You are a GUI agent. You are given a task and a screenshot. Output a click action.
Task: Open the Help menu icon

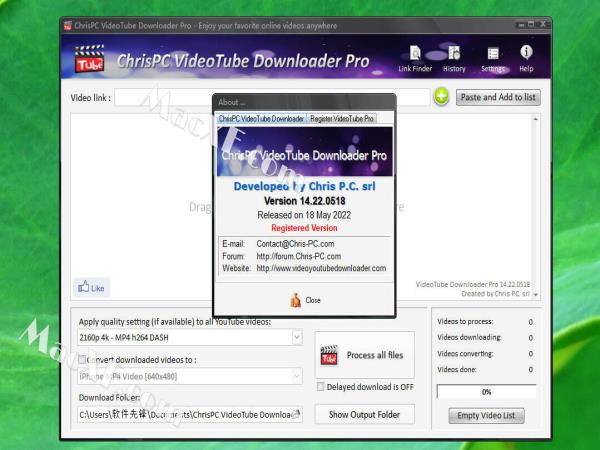point(526,58)
